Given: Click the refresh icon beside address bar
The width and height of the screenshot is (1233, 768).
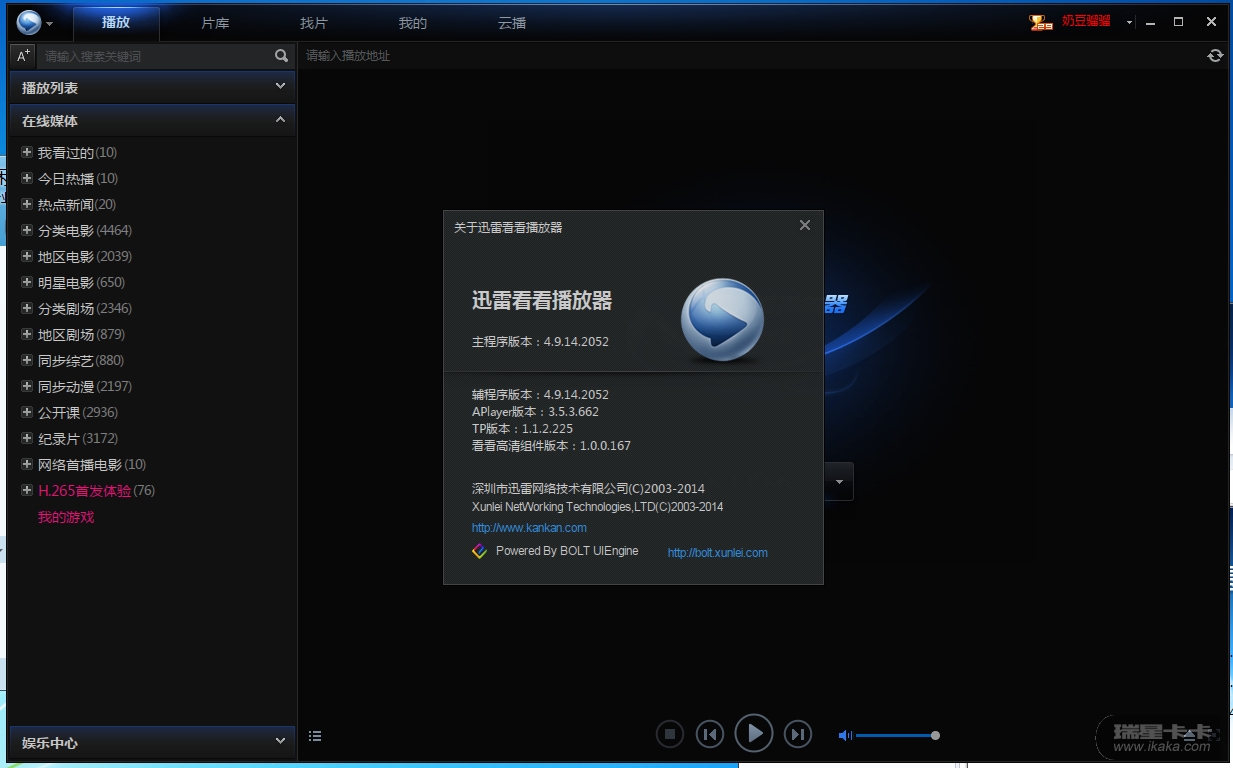Looking at the screenshot, I should (x=1215, y=56).
